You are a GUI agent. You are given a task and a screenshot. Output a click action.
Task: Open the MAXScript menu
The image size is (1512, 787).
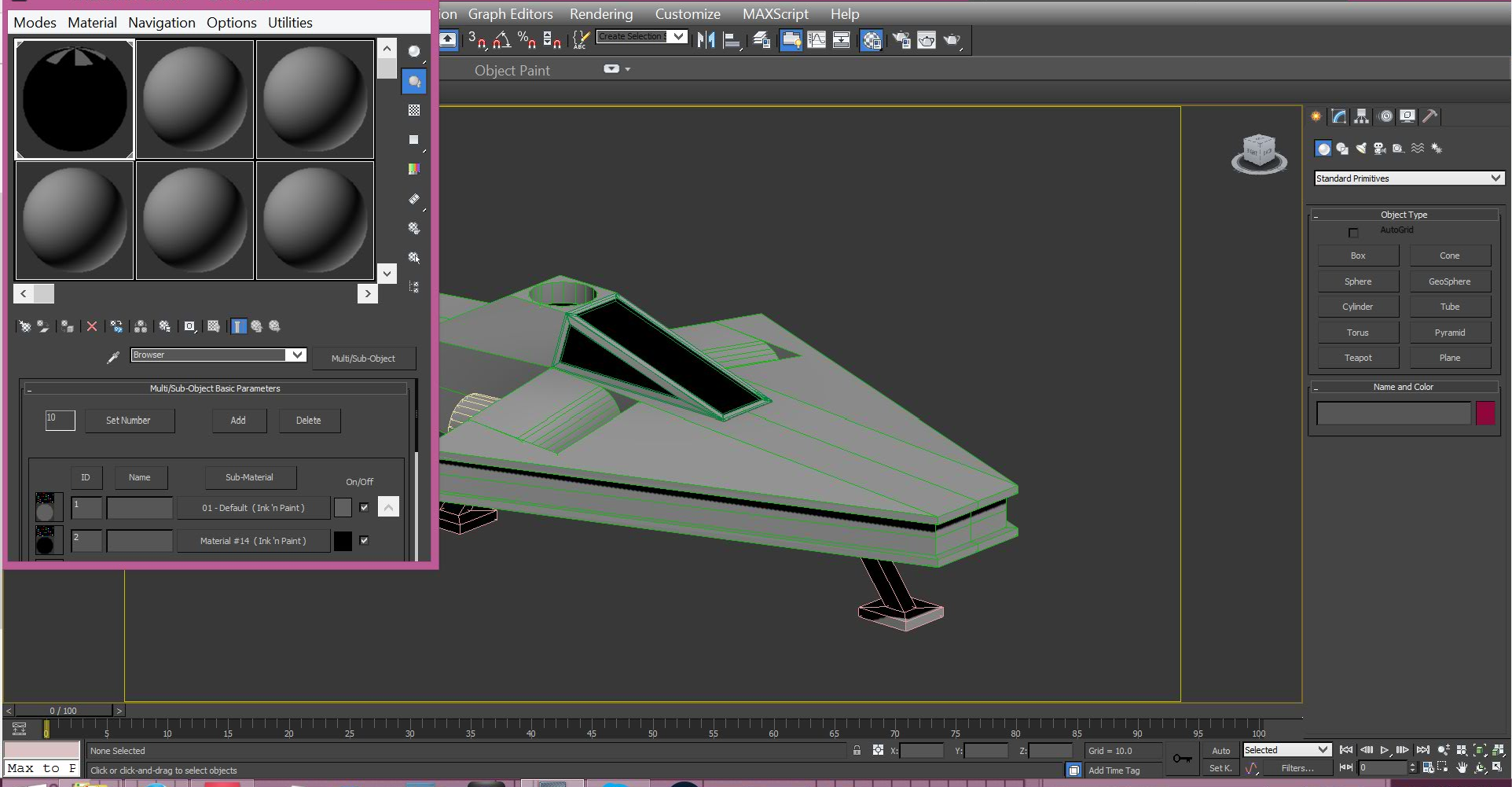pyautogui.click(x=776, y=14)
